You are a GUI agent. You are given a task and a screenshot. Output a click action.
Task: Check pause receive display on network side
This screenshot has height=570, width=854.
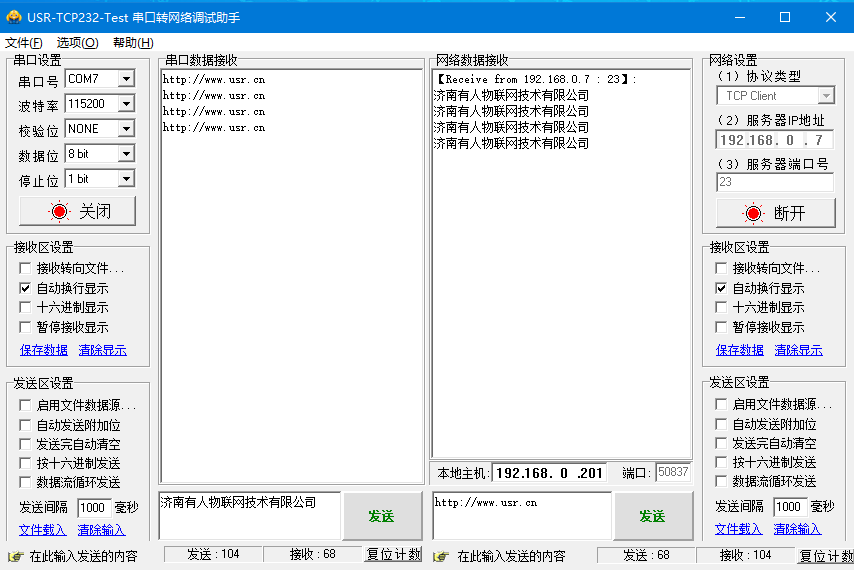click(722, 328)
